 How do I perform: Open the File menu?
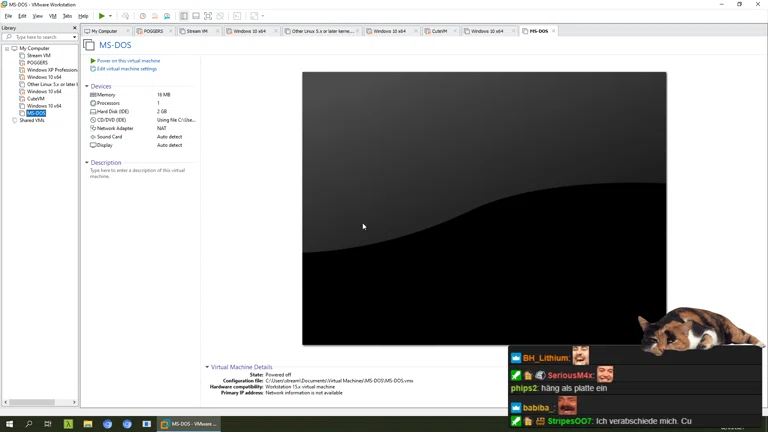8,16
